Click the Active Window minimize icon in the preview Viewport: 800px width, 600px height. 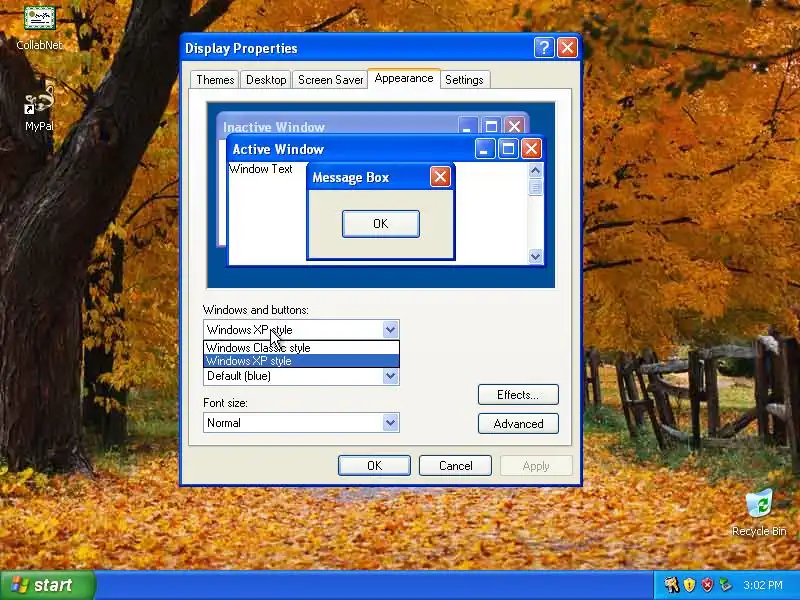(x=485, y=149)
